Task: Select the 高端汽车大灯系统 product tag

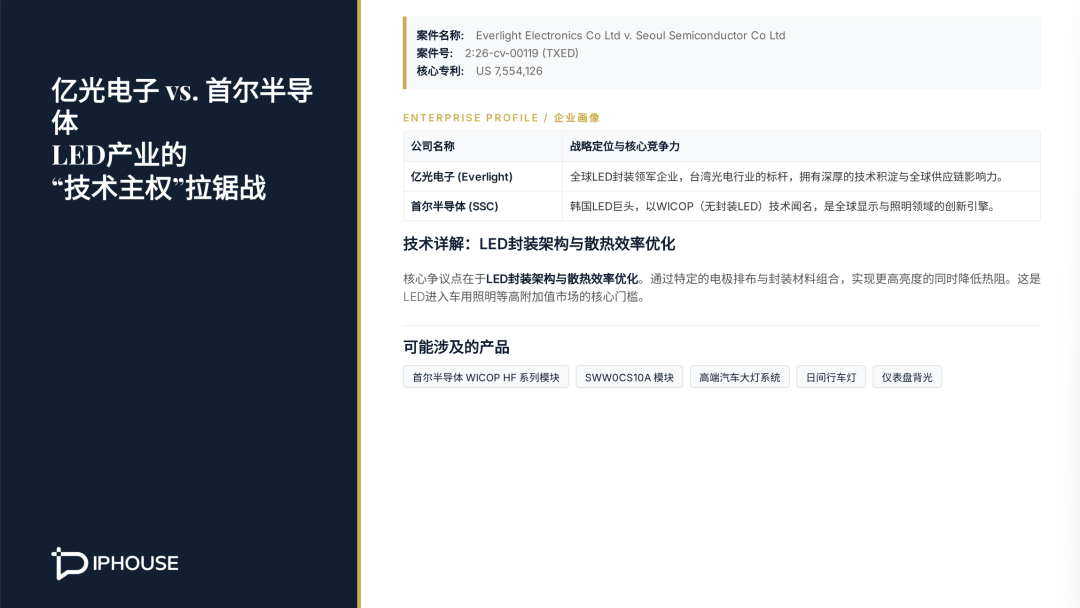Action: 739,377
